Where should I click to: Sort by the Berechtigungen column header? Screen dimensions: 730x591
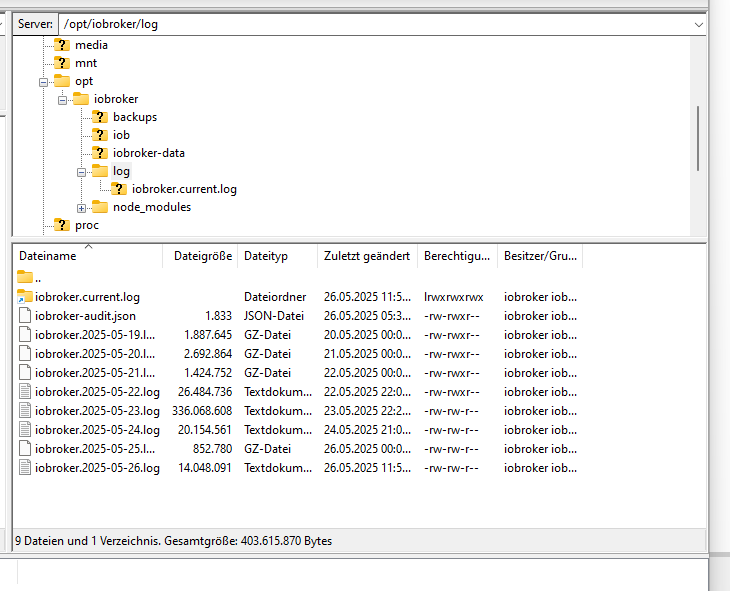[x=458, y=256]
